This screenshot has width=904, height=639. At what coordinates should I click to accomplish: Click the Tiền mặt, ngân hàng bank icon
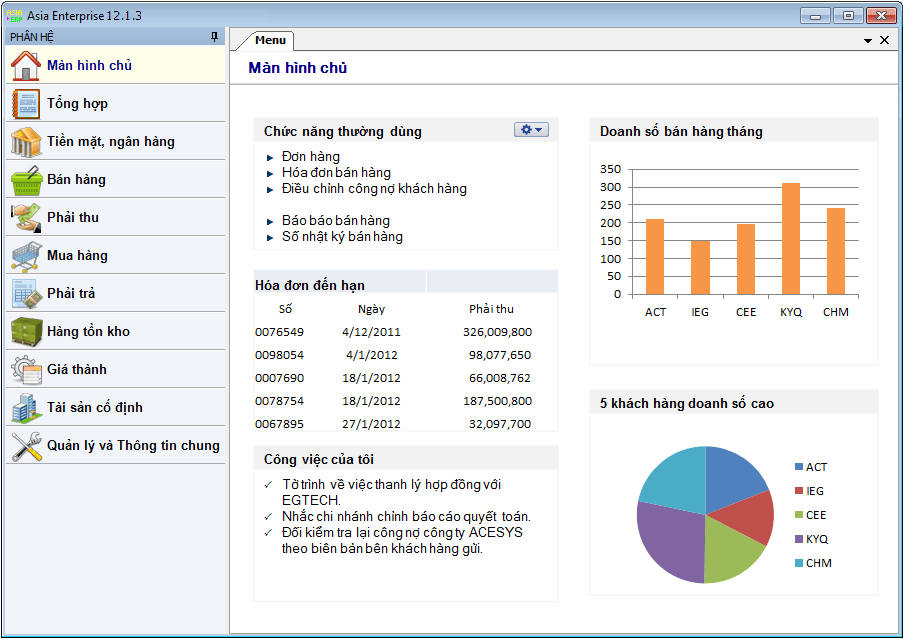point(26,142)
